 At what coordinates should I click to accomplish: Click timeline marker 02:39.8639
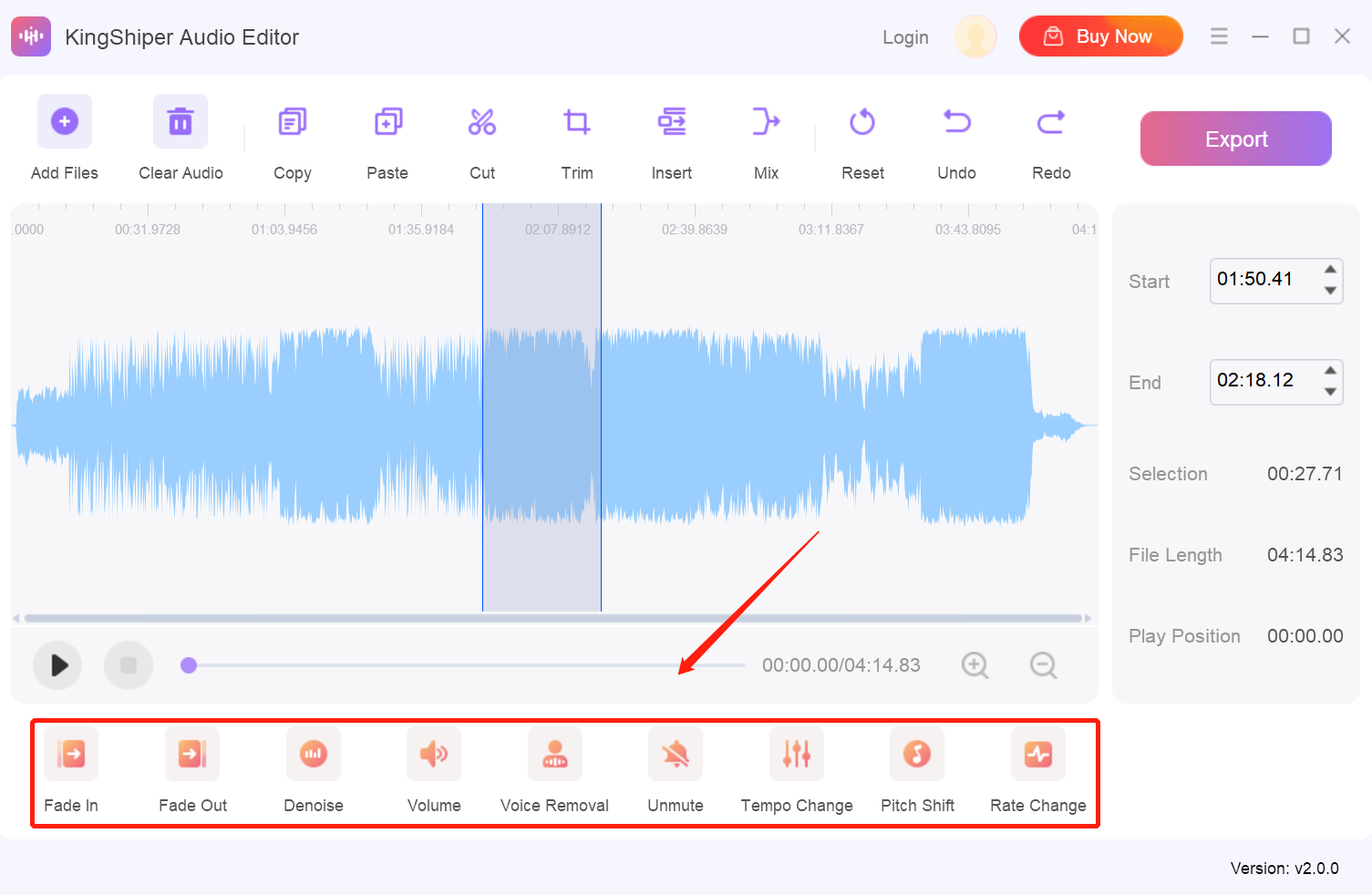pyautogui.click(x=695, y=230)
